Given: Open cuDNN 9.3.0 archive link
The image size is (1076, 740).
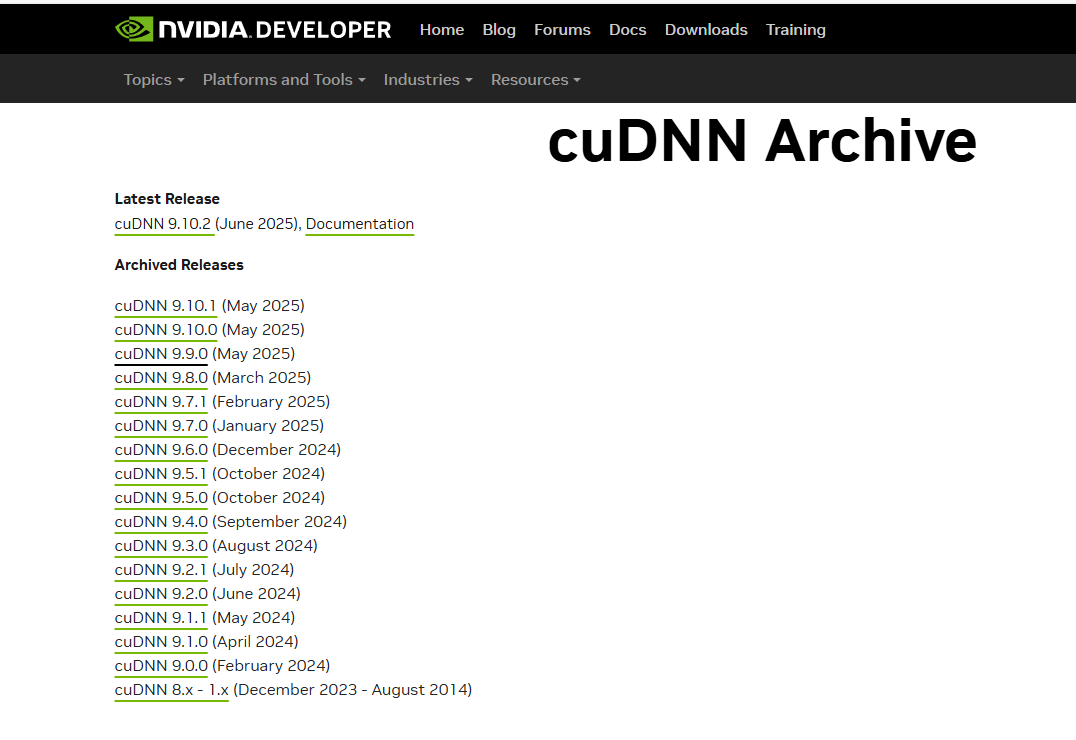Looking at the screenshot, I should [161, 546].
